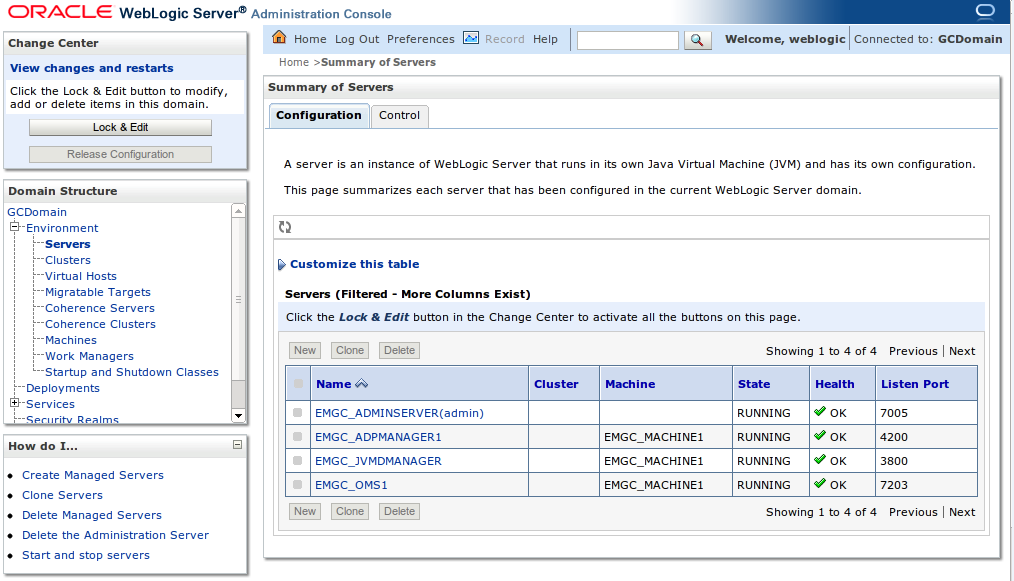Click the green check in EMGC_JVMDMANAGER row

pos(820,459)
